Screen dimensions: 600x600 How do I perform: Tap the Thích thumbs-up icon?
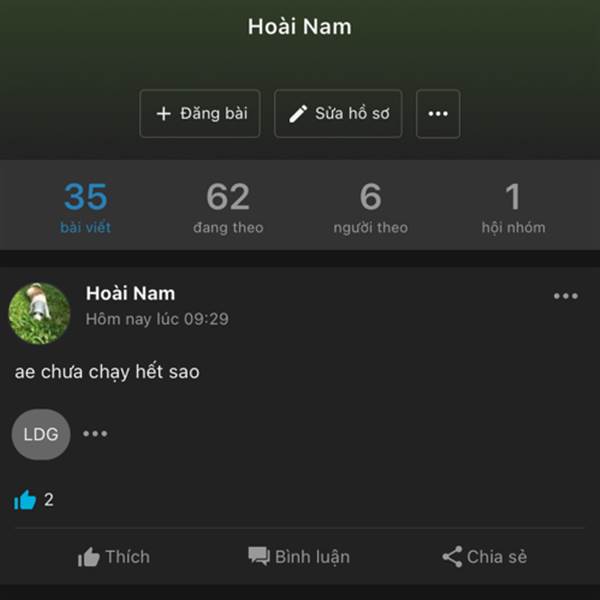pos(88,557)
